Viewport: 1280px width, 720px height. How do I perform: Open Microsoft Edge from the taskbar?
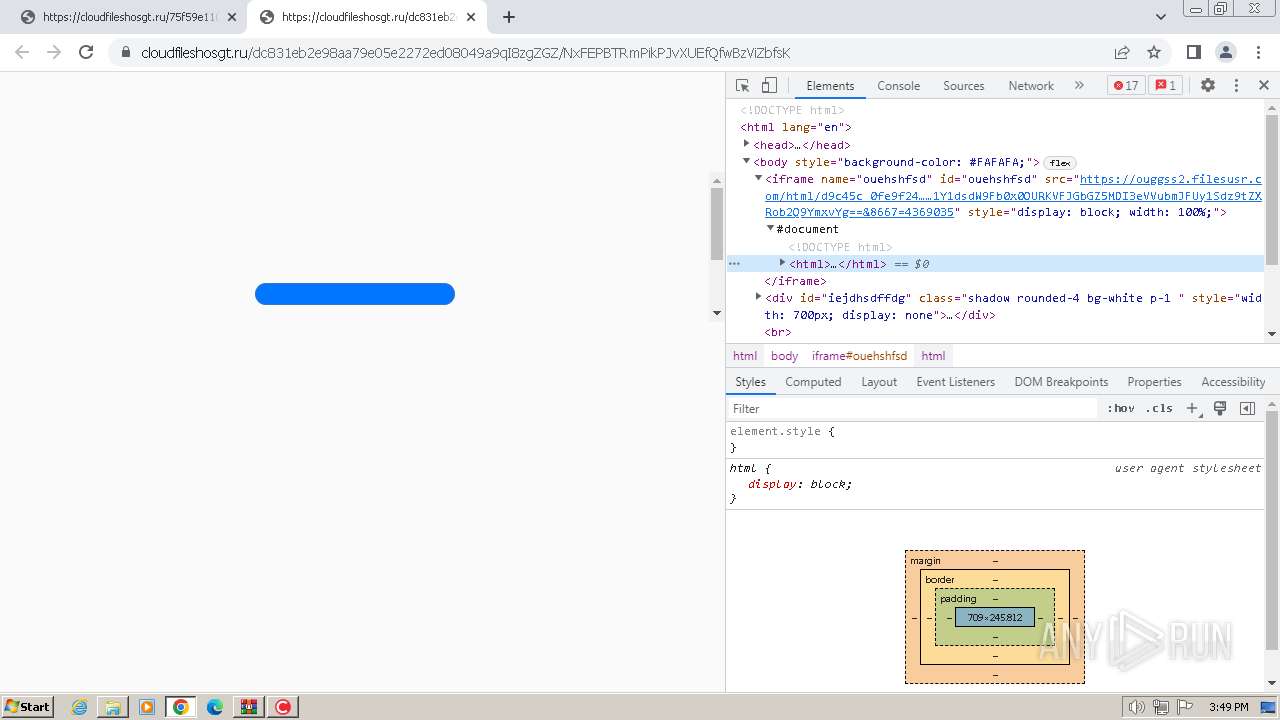215,707
